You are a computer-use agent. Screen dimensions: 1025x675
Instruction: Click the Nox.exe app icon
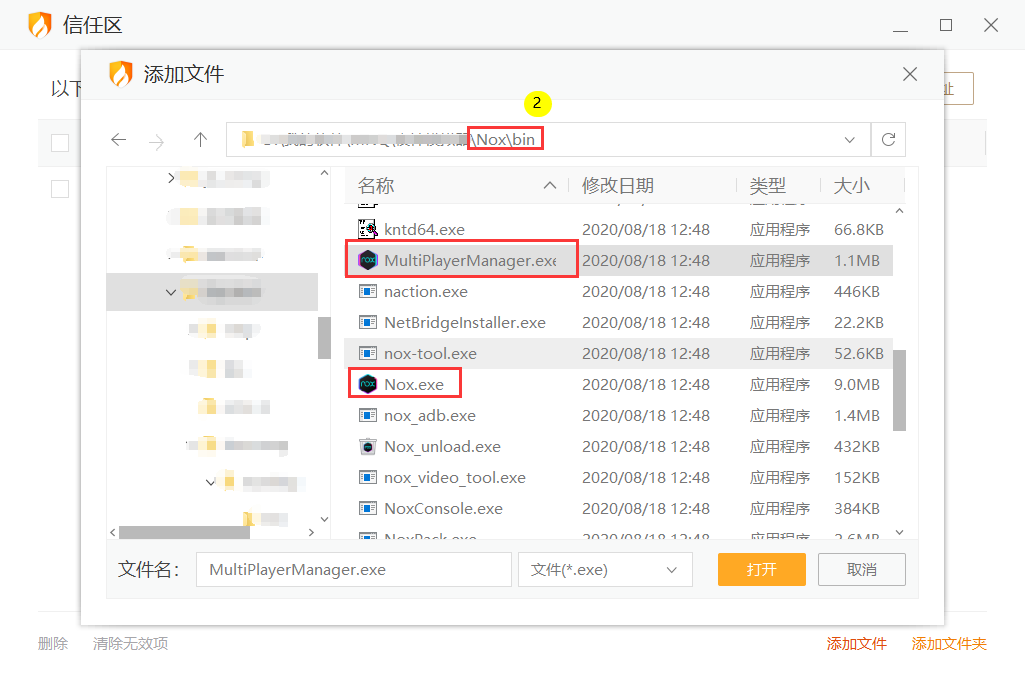pos(368,384)
